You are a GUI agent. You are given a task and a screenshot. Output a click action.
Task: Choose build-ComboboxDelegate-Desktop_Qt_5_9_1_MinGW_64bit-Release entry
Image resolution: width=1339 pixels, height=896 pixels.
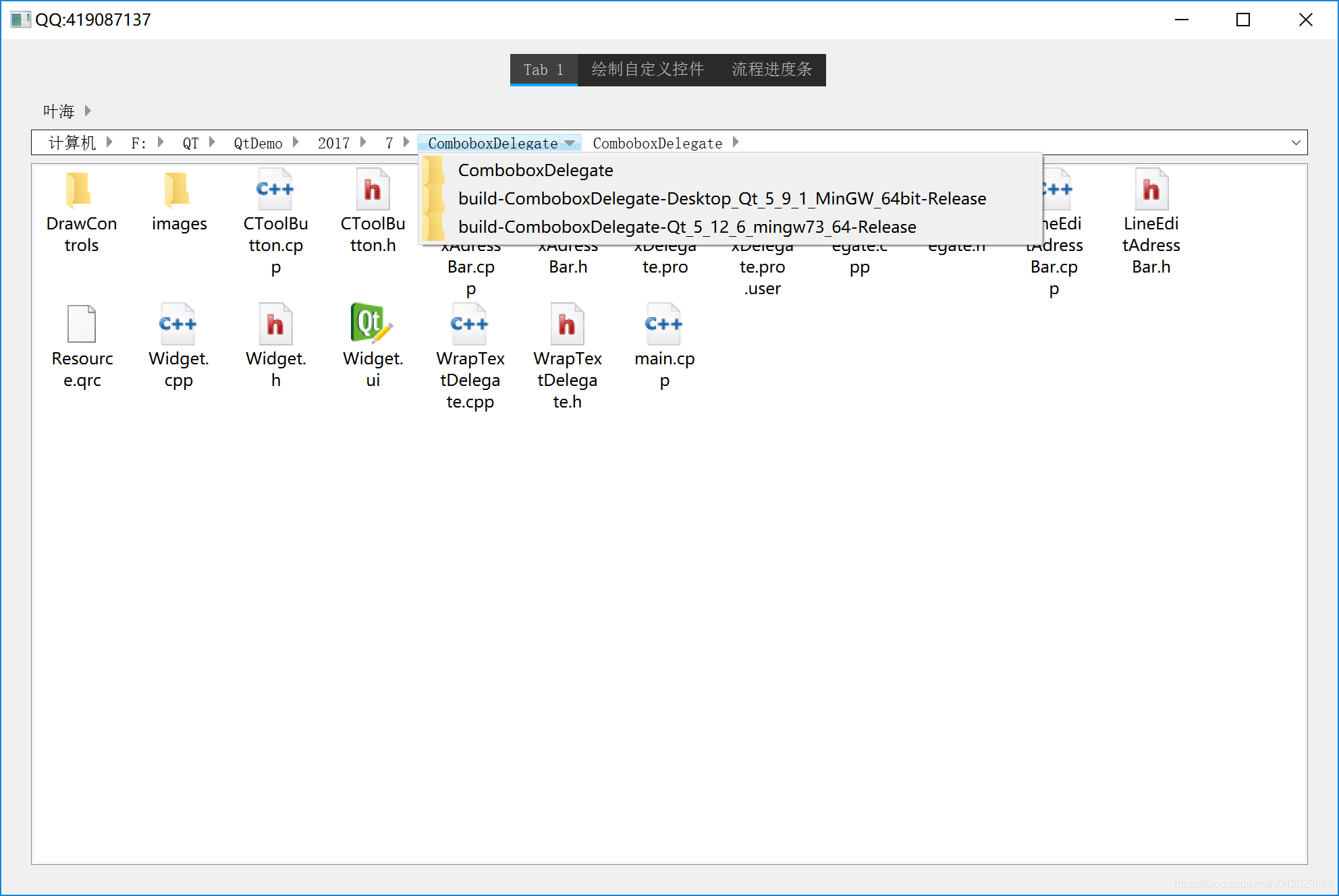(x=730, y=199)
